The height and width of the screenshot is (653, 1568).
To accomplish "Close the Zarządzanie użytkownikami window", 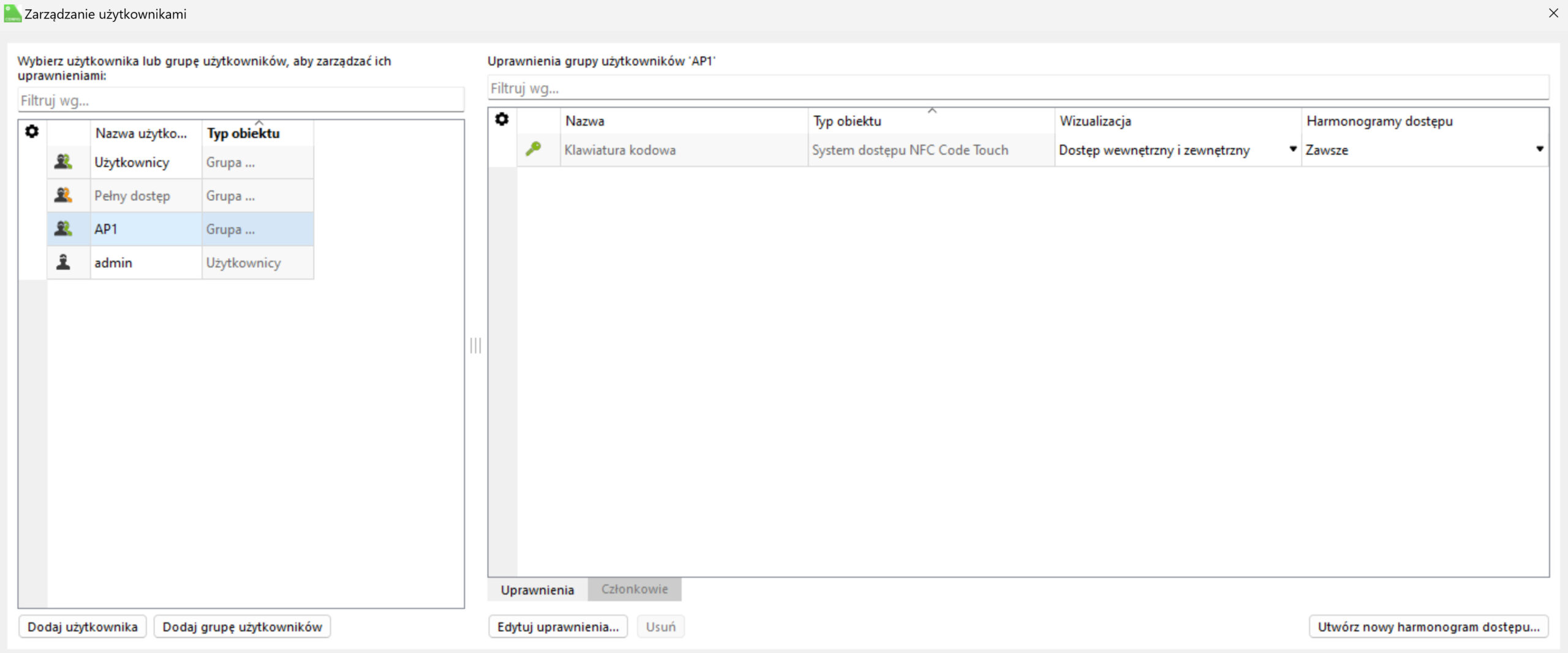I will (x=1553, y=13).
